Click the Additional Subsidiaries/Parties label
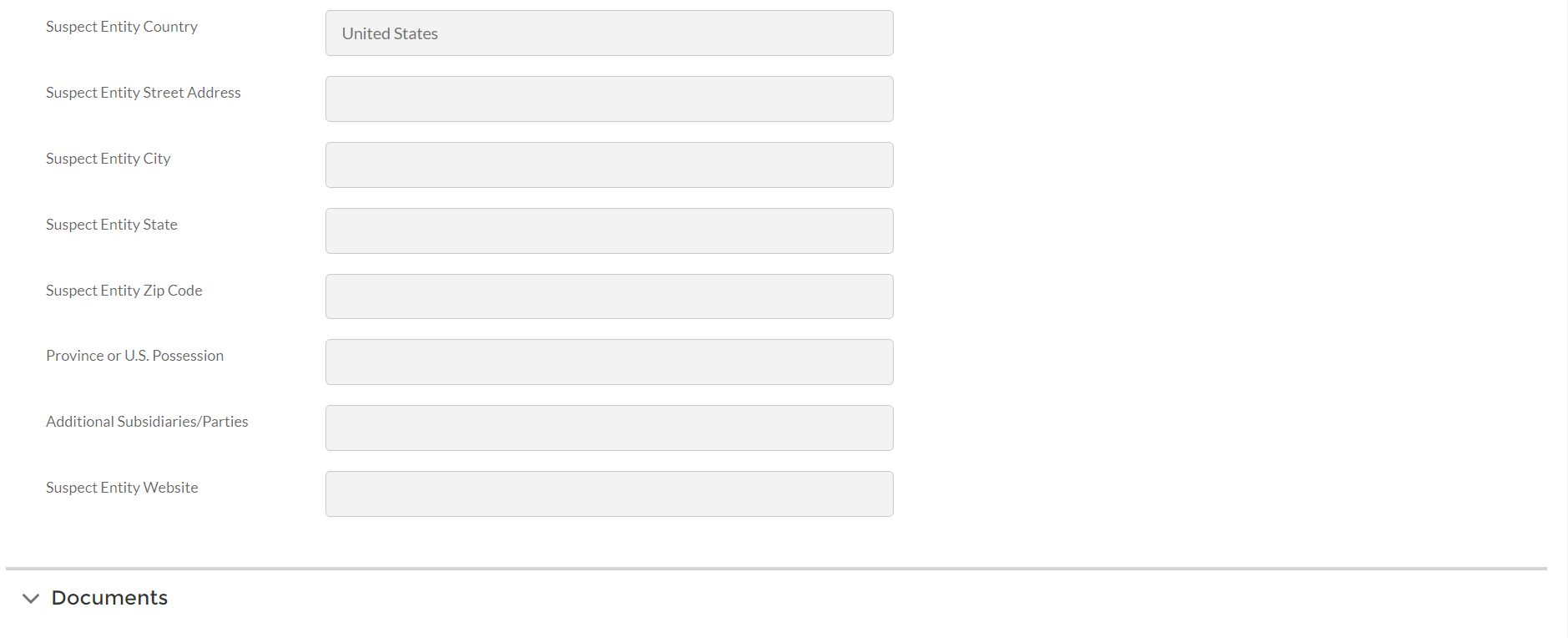This screenshot has height=638, width=1568. click(x=147, y=422)
